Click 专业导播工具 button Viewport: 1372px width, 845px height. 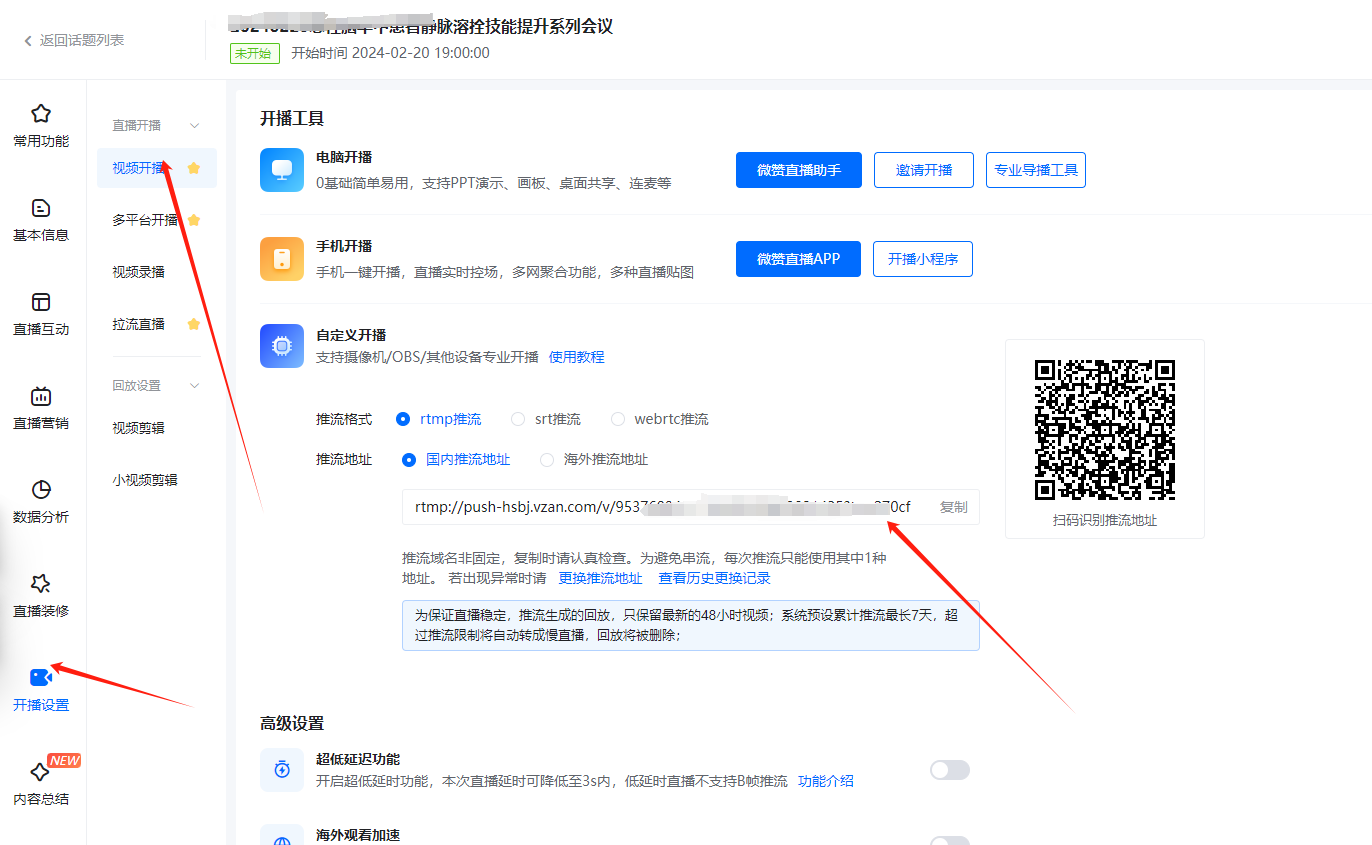coord(1036,170)
